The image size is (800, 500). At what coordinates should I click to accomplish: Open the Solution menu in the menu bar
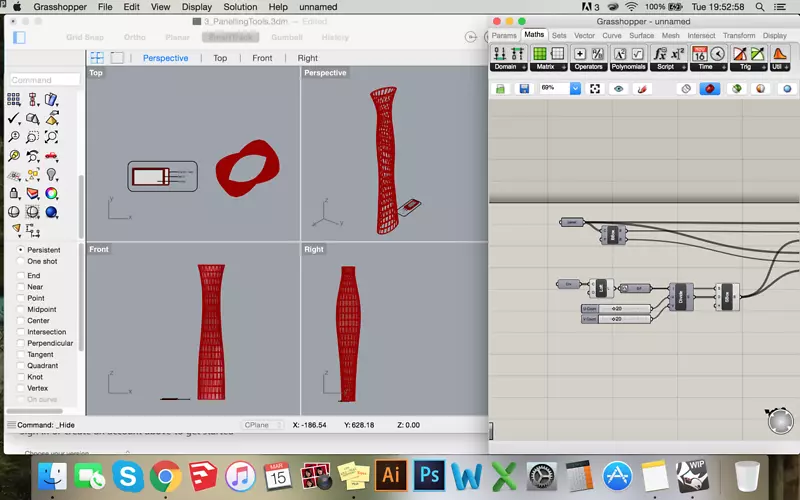point(239,7)
